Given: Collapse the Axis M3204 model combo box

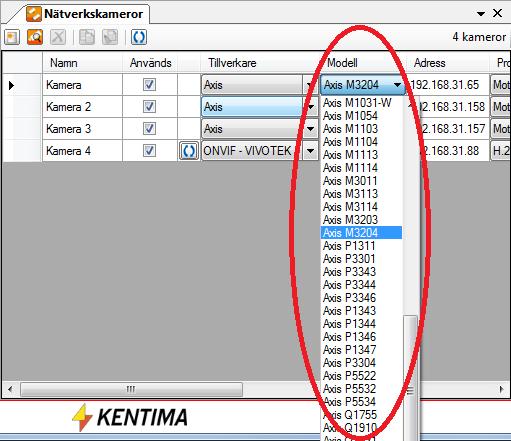Looking at the screenshot, I should (x=397, y=85).
